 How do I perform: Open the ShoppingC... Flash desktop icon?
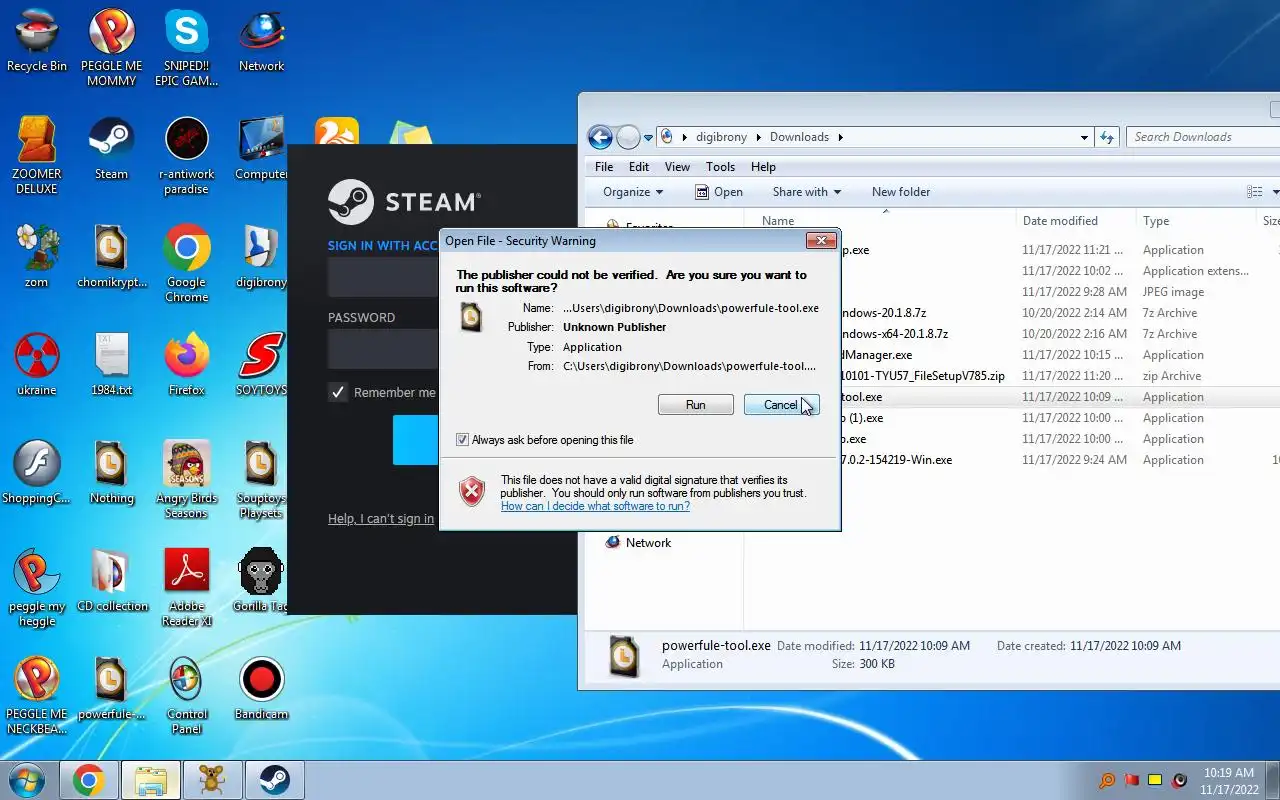37,472
